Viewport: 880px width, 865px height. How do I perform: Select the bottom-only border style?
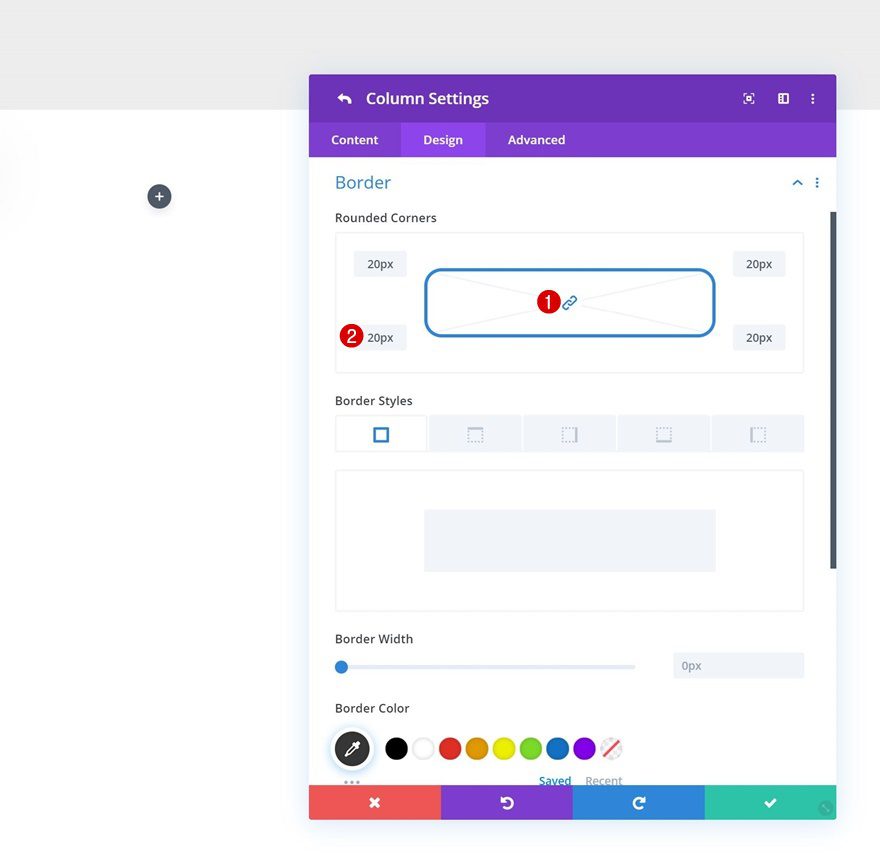663,433
